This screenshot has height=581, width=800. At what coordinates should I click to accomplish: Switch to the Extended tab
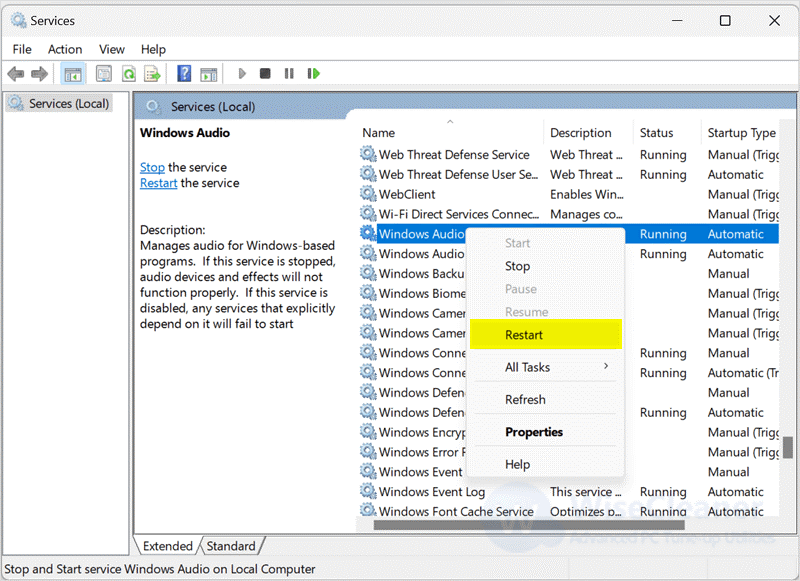tap(168, 546)
